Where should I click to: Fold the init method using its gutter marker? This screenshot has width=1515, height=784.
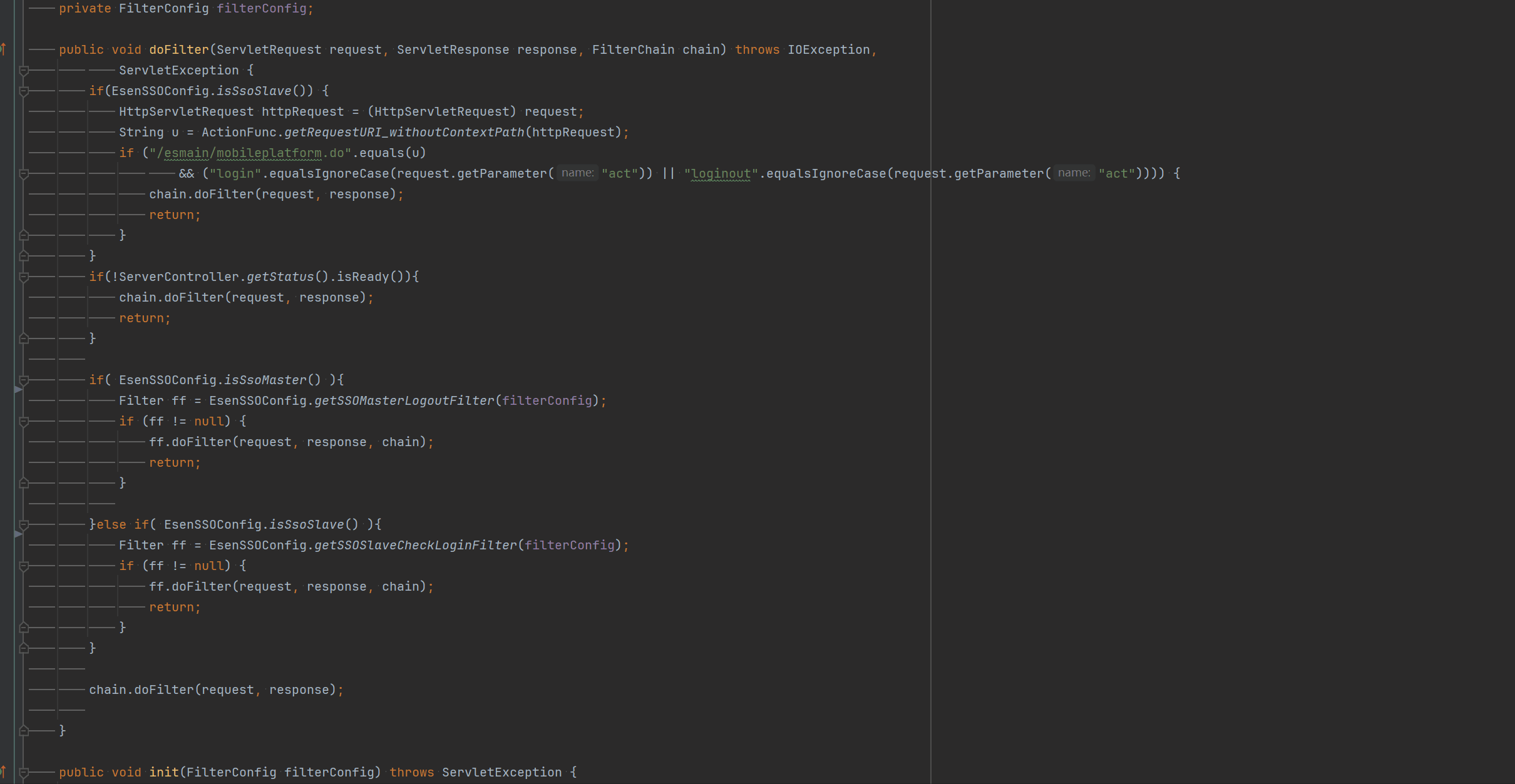pyautogui.click(x=24, y=773)
